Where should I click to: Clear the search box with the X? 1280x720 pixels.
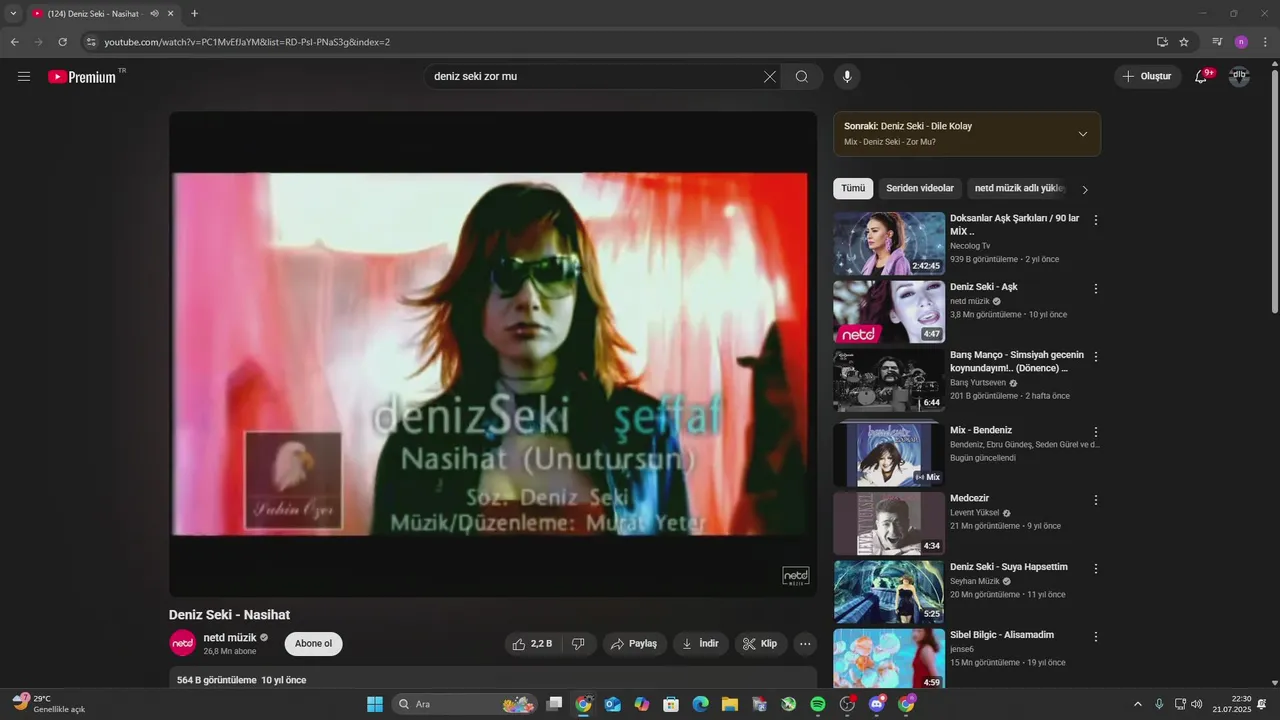click(770, 77)
